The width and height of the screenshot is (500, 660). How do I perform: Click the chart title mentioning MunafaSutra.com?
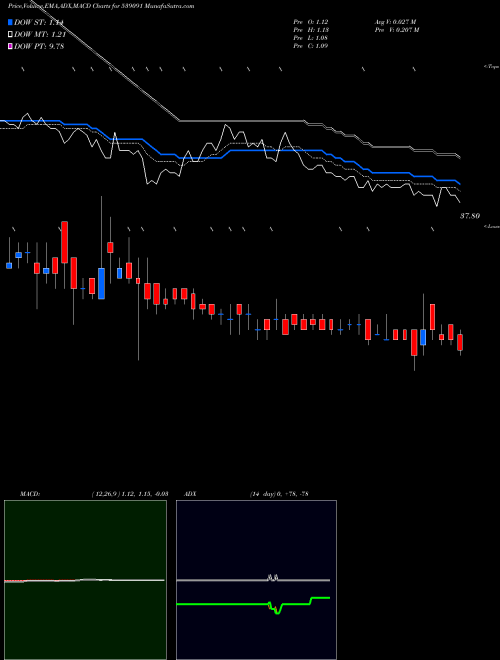(101, 7)
